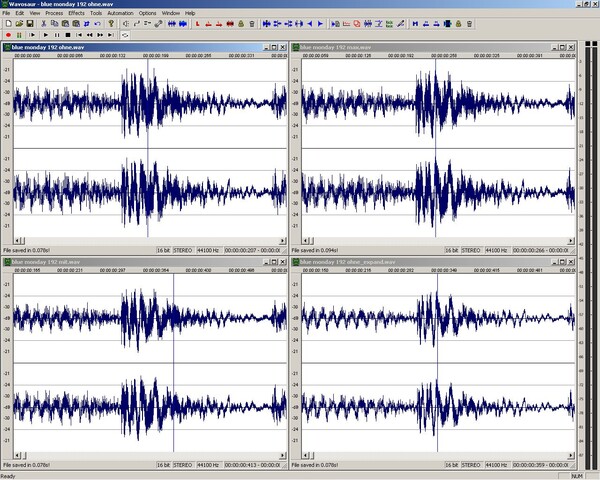Click the red circle analysis icon

point(357,24)
